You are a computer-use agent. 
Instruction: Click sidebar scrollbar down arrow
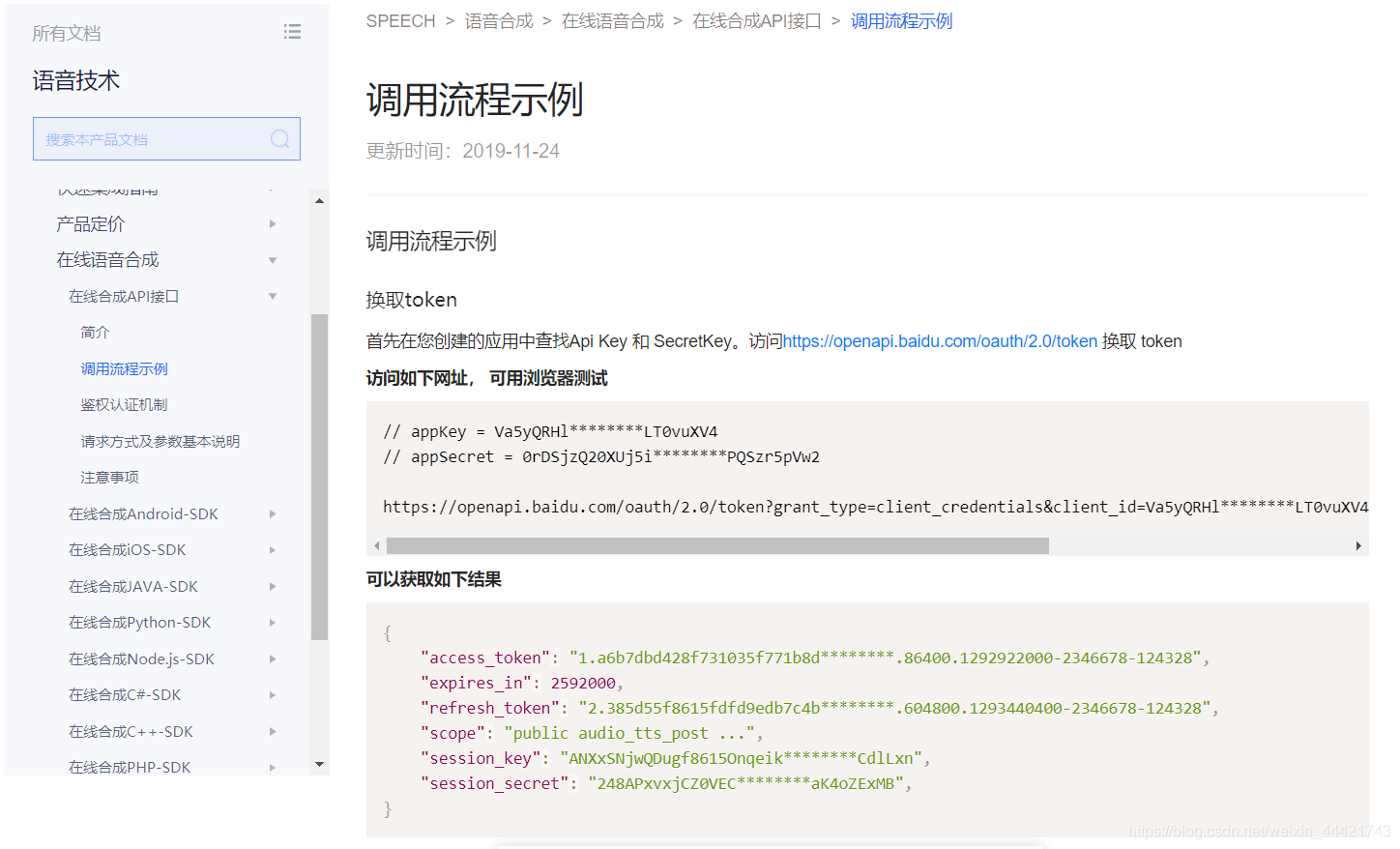point(319,765)
